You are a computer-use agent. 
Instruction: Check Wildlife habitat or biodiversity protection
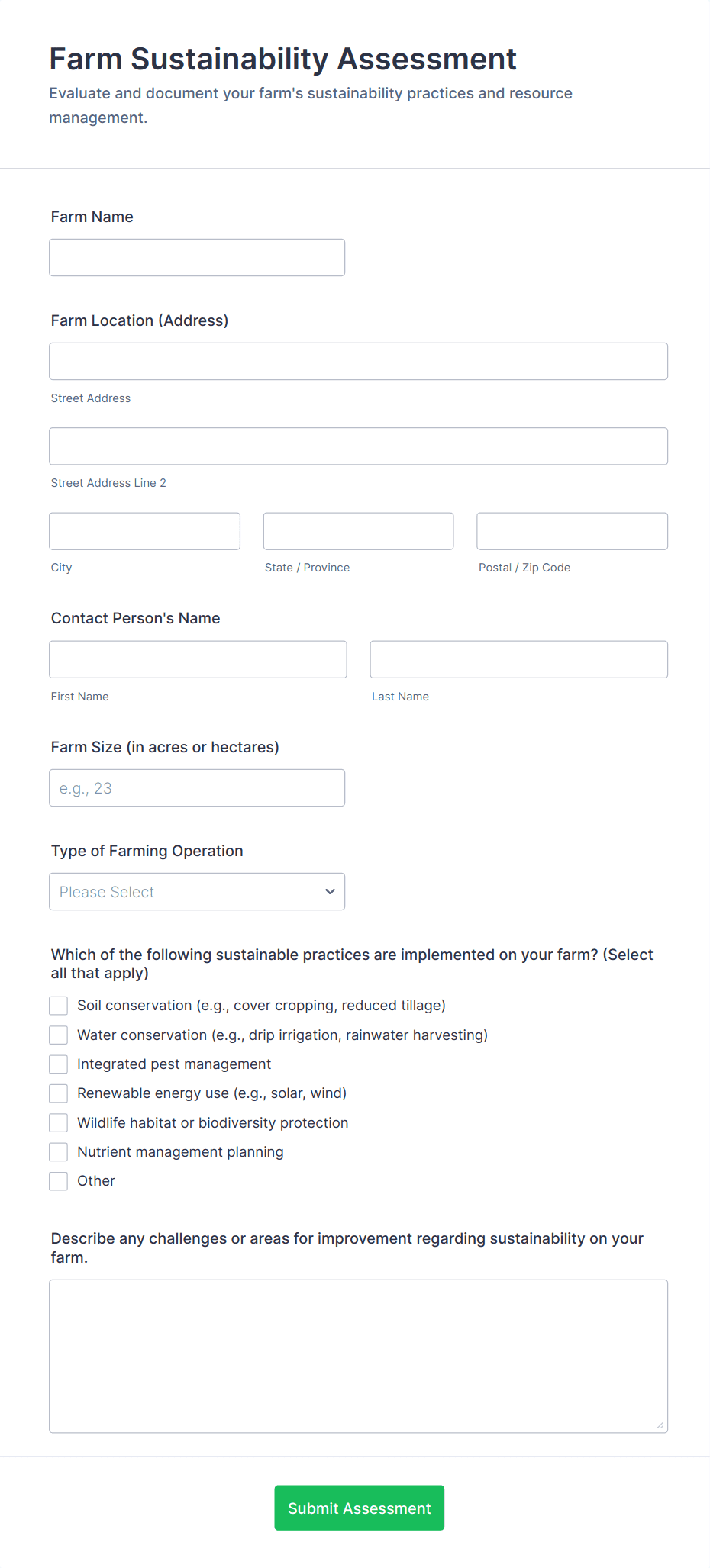click(x=59, y=1123)
